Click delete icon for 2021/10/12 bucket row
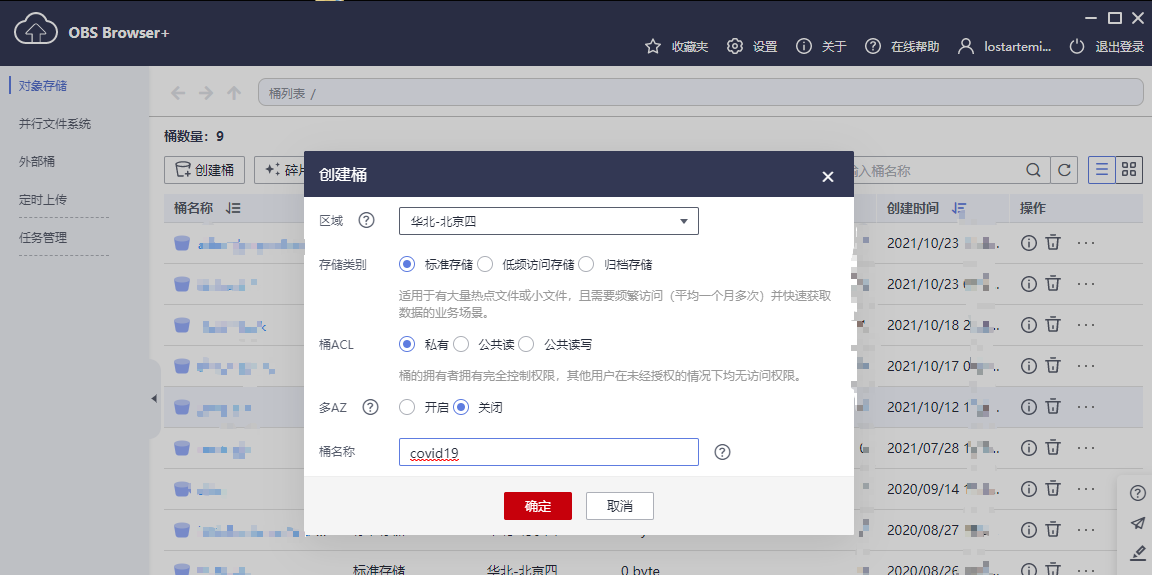The image size is (1152, 575). pos(1053,405)
